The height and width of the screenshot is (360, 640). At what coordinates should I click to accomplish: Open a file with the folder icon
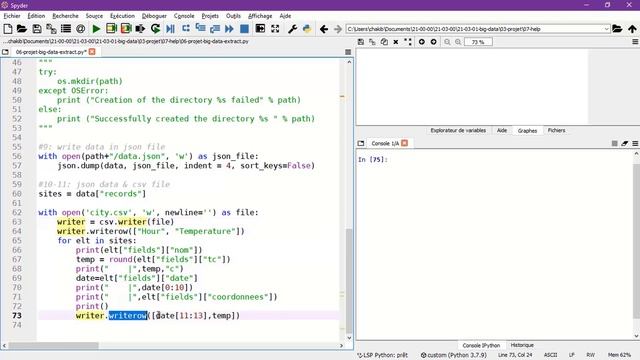tap(22, 29)
